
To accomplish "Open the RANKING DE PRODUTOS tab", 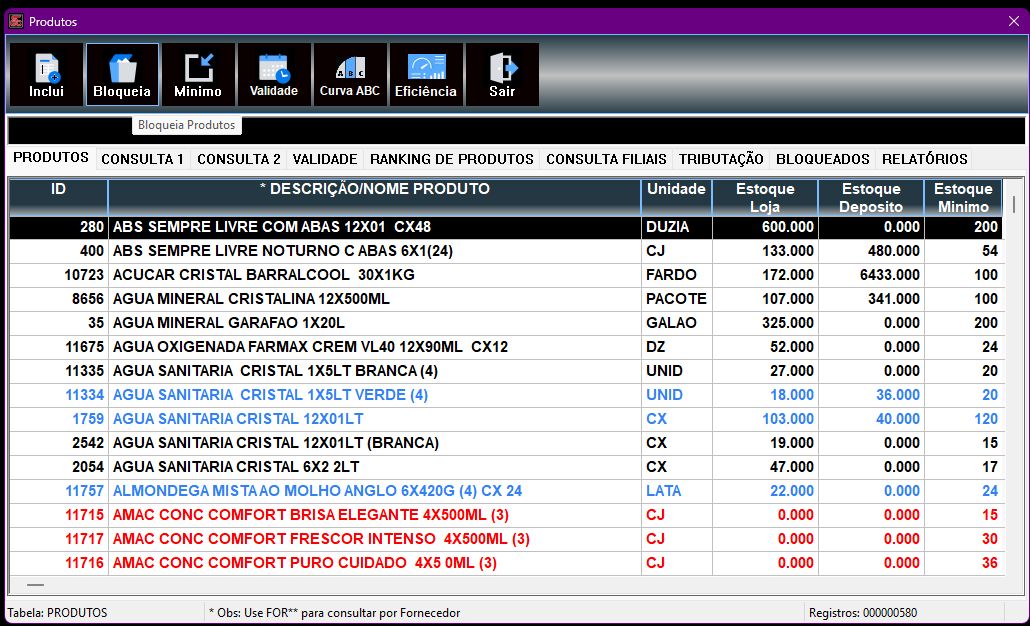I will click(451, 159).
